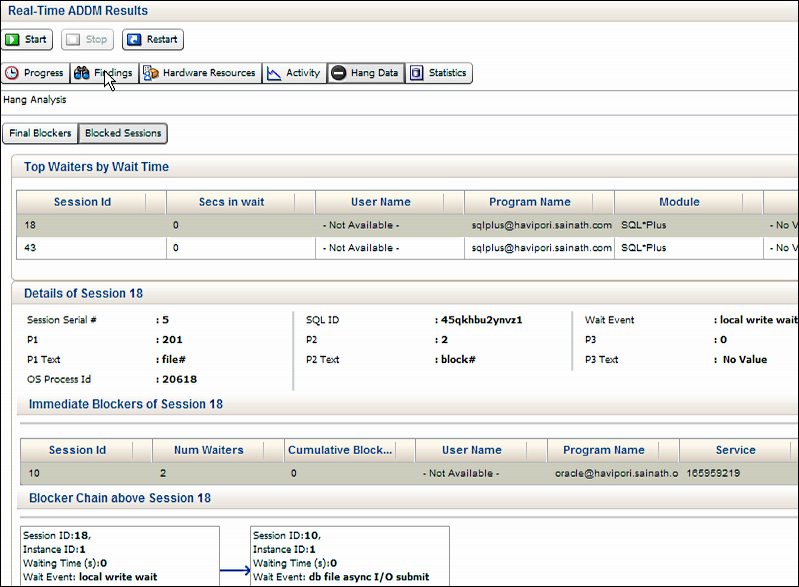Screen dimensions: 799x587
Task: Click the Statistics icon
Action: [x=416, y=73]
